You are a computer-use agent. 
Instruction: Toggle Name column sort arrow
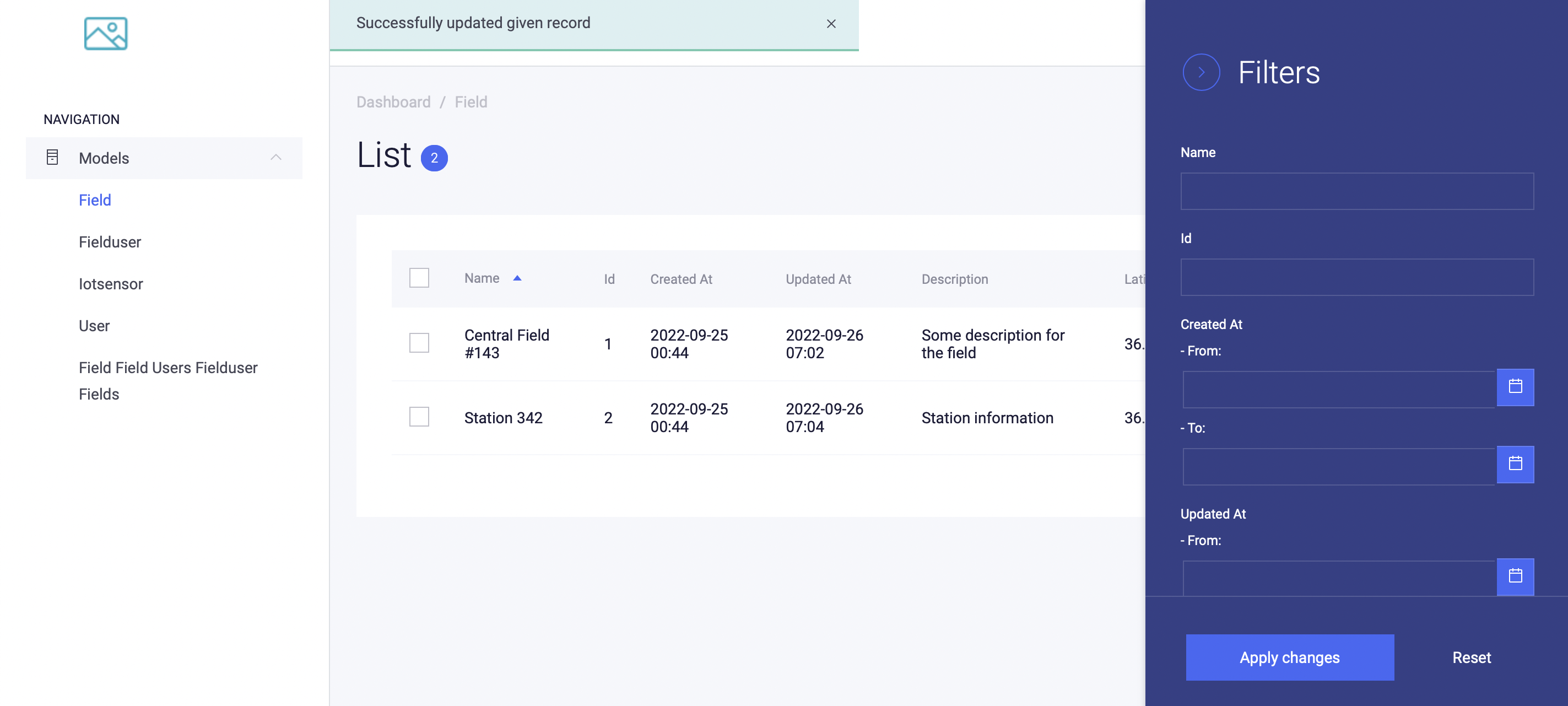(x=517, y=278)
